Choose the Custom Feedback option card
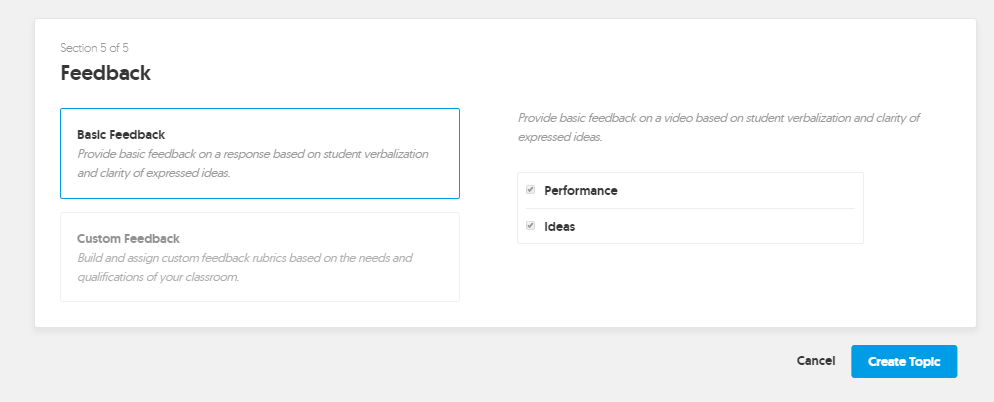Image resolution: width=994 pixels, height=402 pixels. pos(260,257)
